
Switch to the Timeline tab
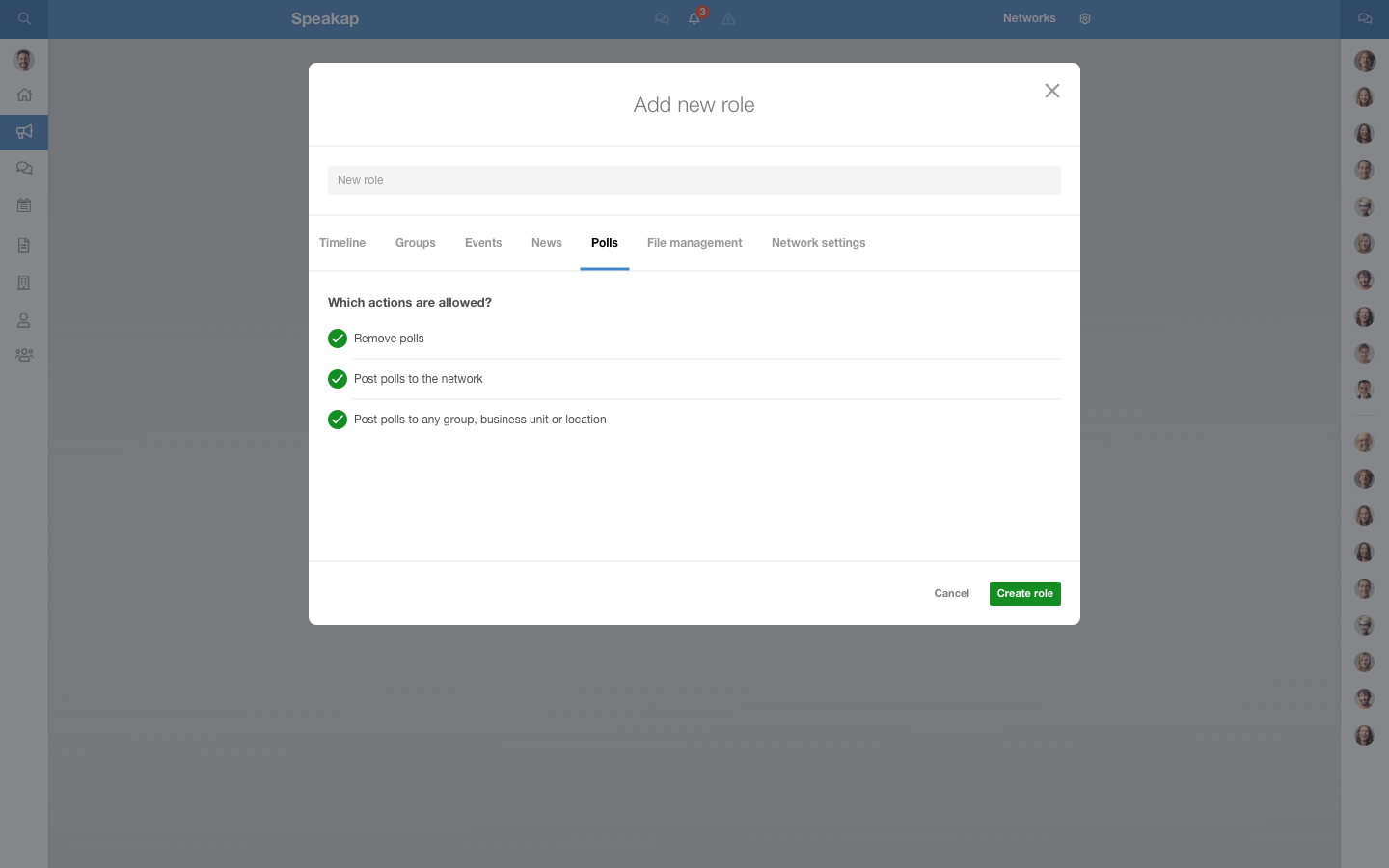[342, 243]
